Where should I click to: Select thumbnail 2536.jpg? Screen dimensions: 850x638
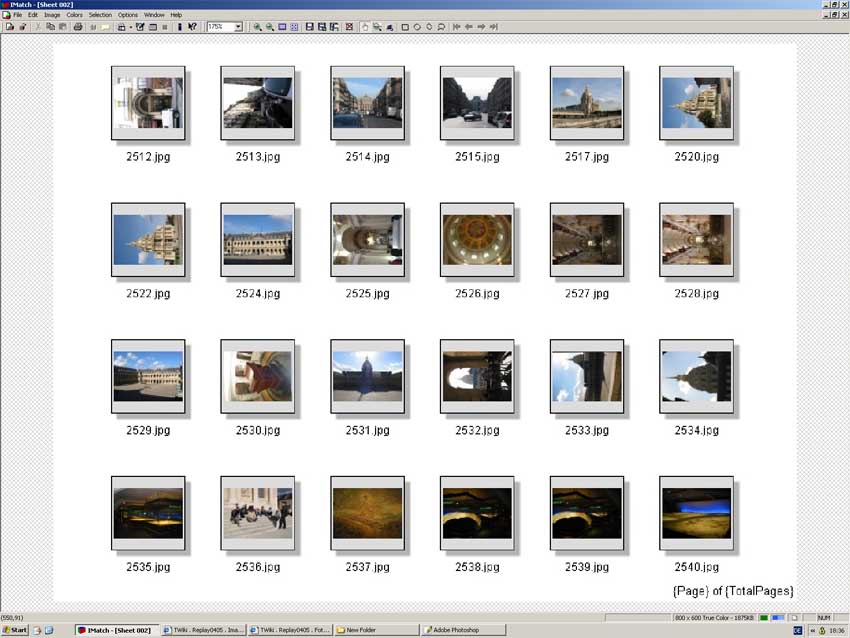point(257,513)
